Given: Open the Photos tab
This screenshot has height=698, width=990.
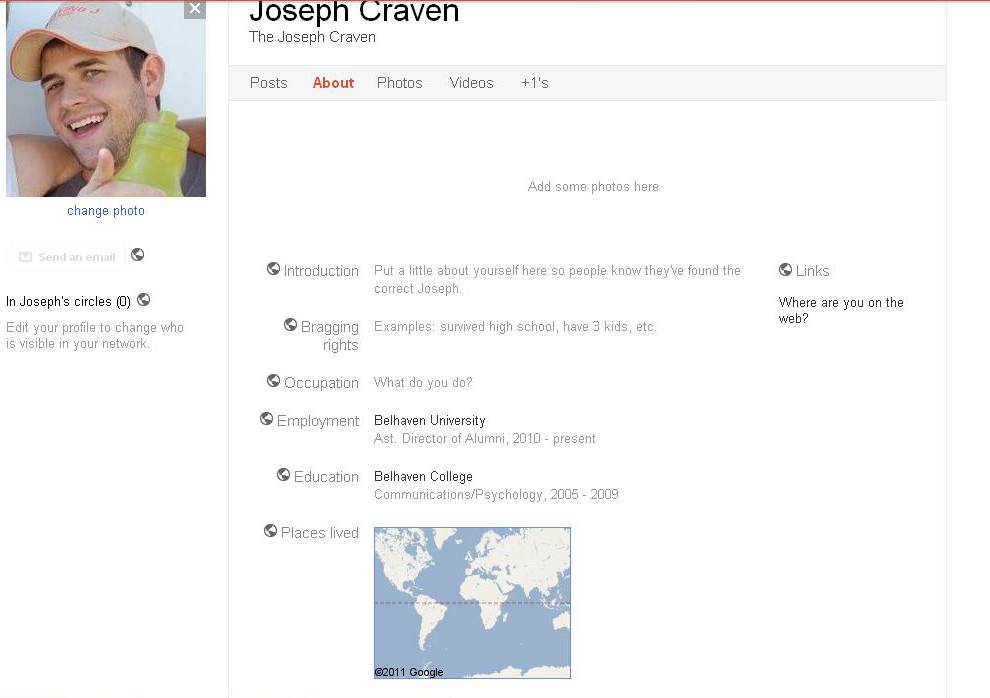Looking at the screenshot, I should click(399, 83).
